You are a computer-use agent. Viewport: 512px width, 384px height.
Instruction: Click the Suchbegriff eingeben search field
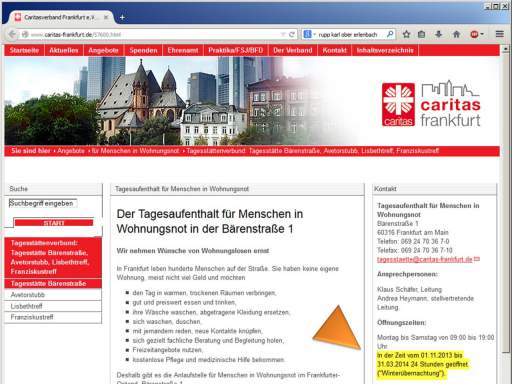[x=43, y=203]
